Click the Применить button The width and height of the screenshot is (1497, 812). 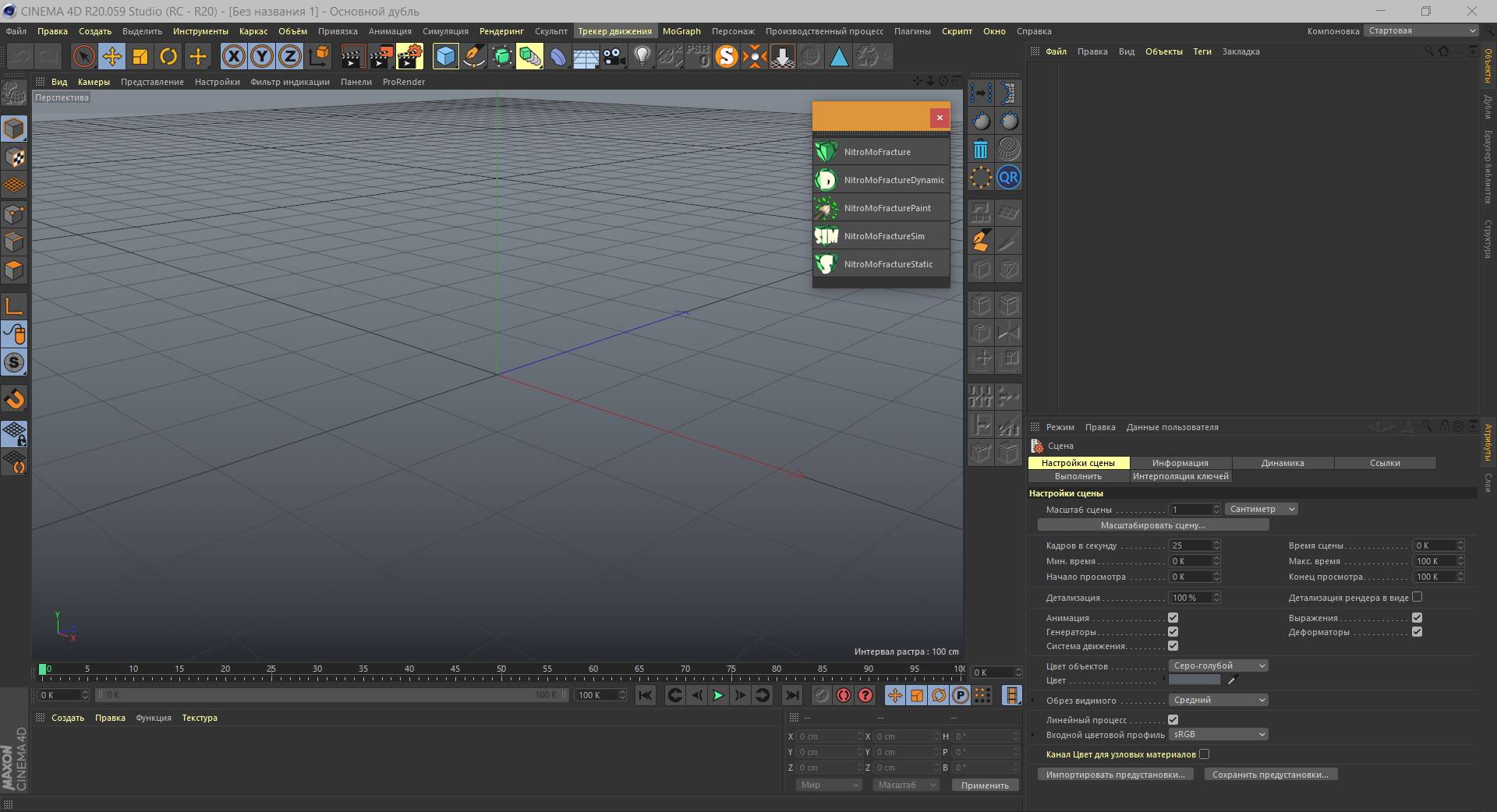pos(985,786)
